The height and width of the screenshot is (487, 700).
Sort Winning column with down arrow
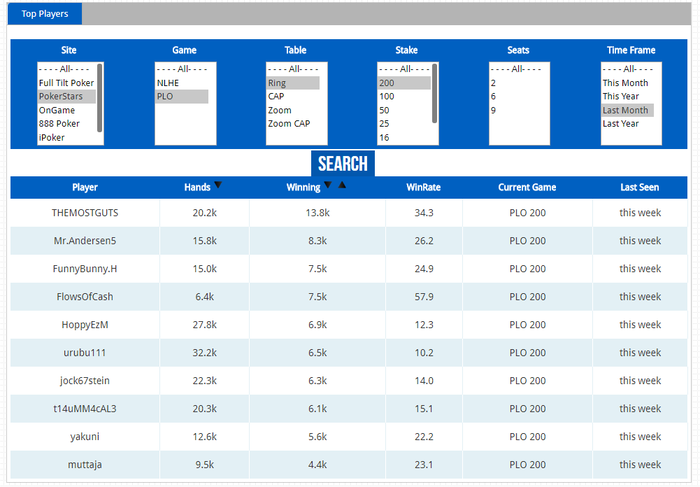pos(328,184)
